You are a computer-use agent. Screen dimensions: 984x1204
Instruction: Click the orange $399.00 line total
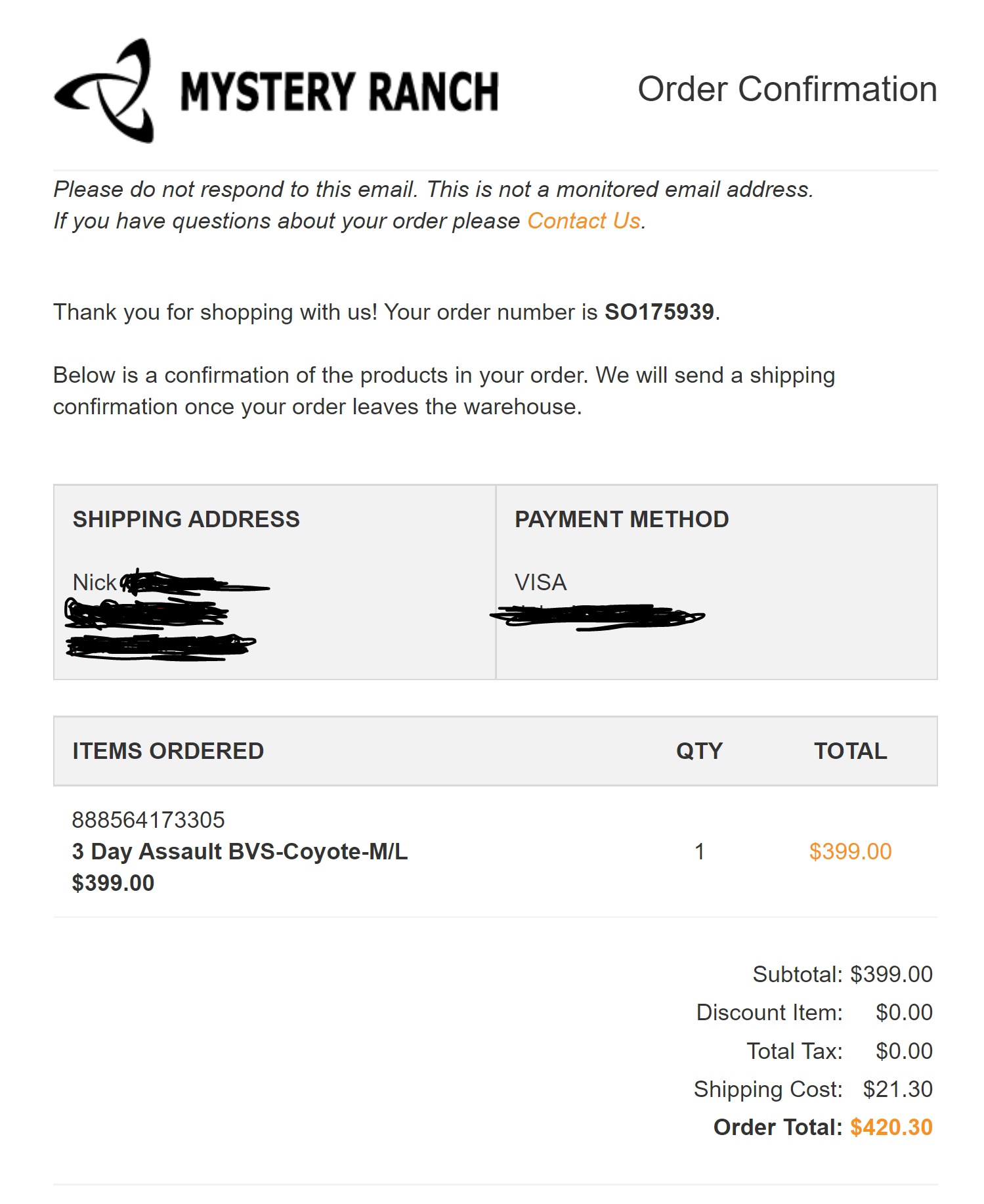[x=850, y=851]
